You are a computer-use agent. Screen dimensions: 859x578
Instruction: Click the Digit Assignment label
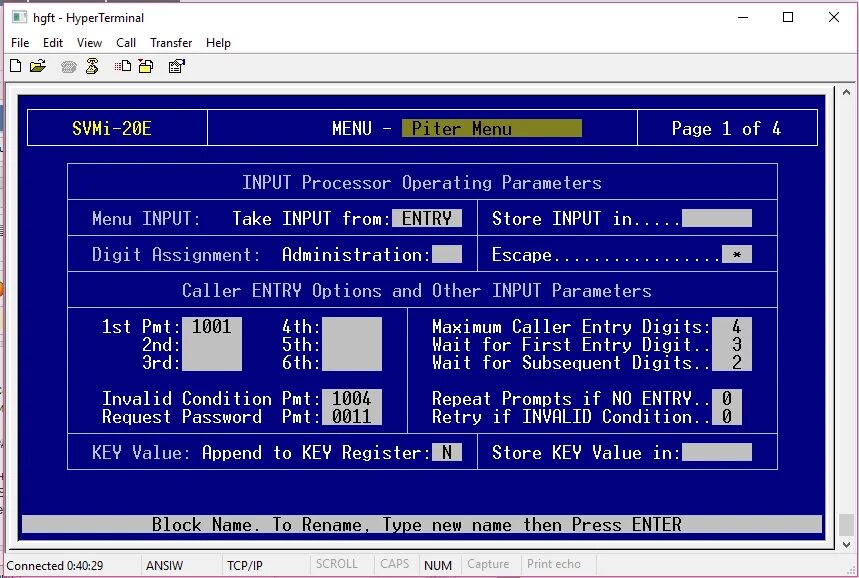click(x=176, y=254)
